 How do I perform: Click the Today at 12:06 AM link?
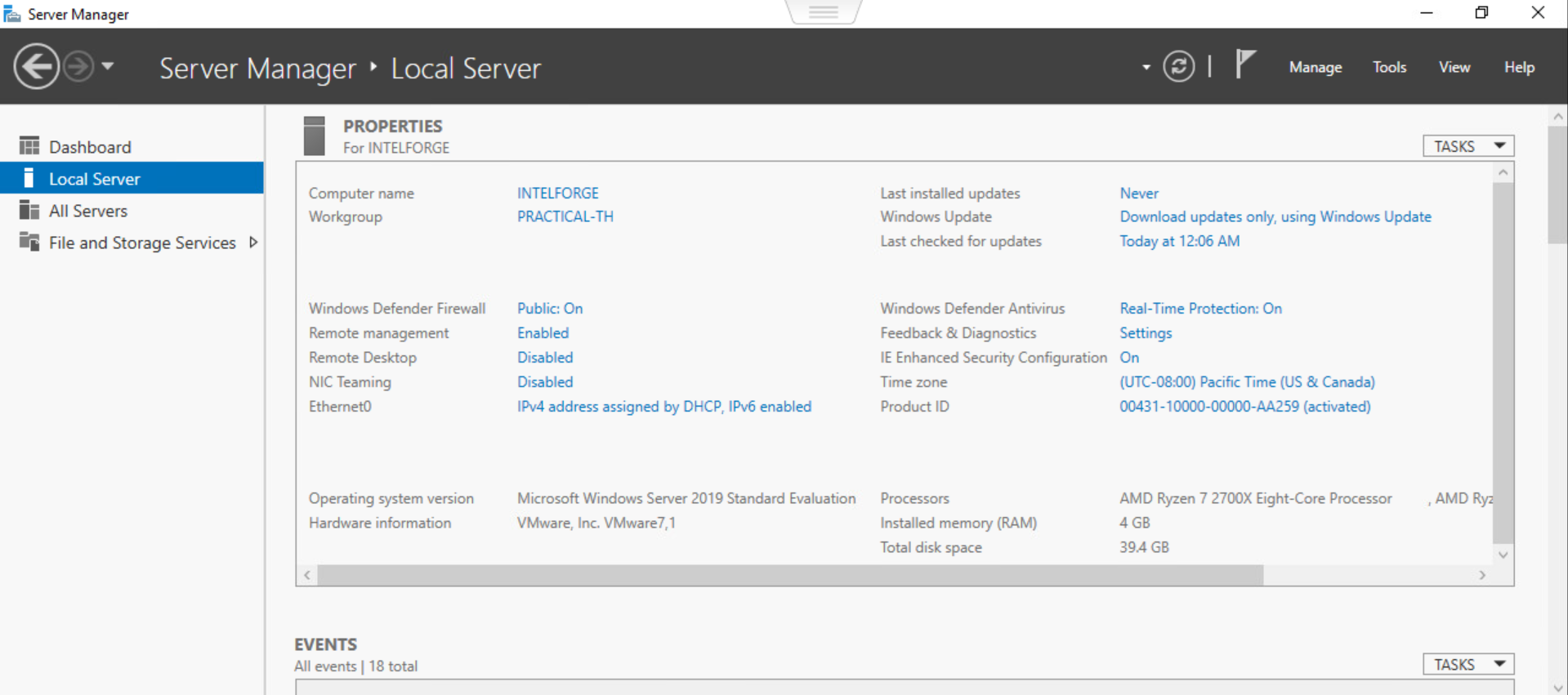coord(1179,241)
